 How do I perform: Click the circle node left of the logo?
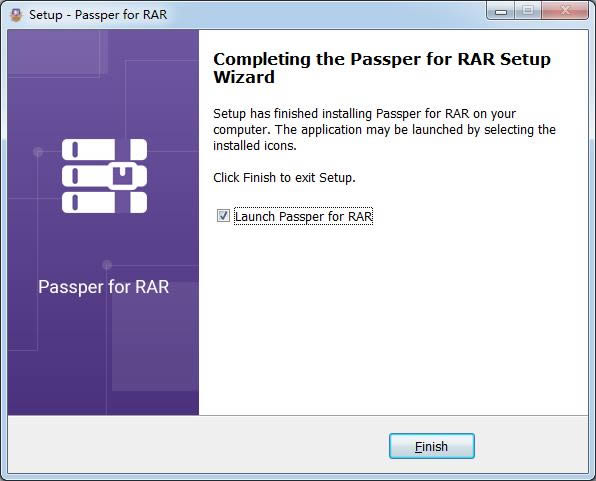tap(38, 152)
